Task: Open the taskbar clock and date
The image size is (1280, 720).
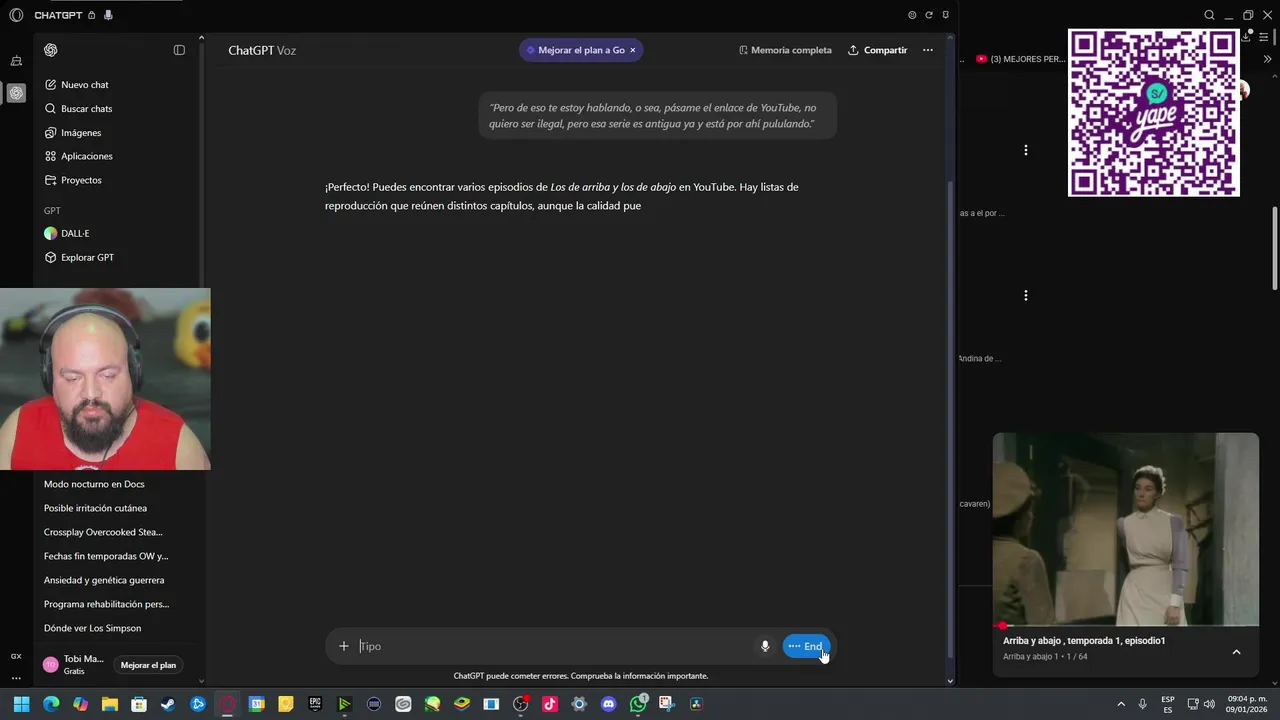Action: (1248, 704)
